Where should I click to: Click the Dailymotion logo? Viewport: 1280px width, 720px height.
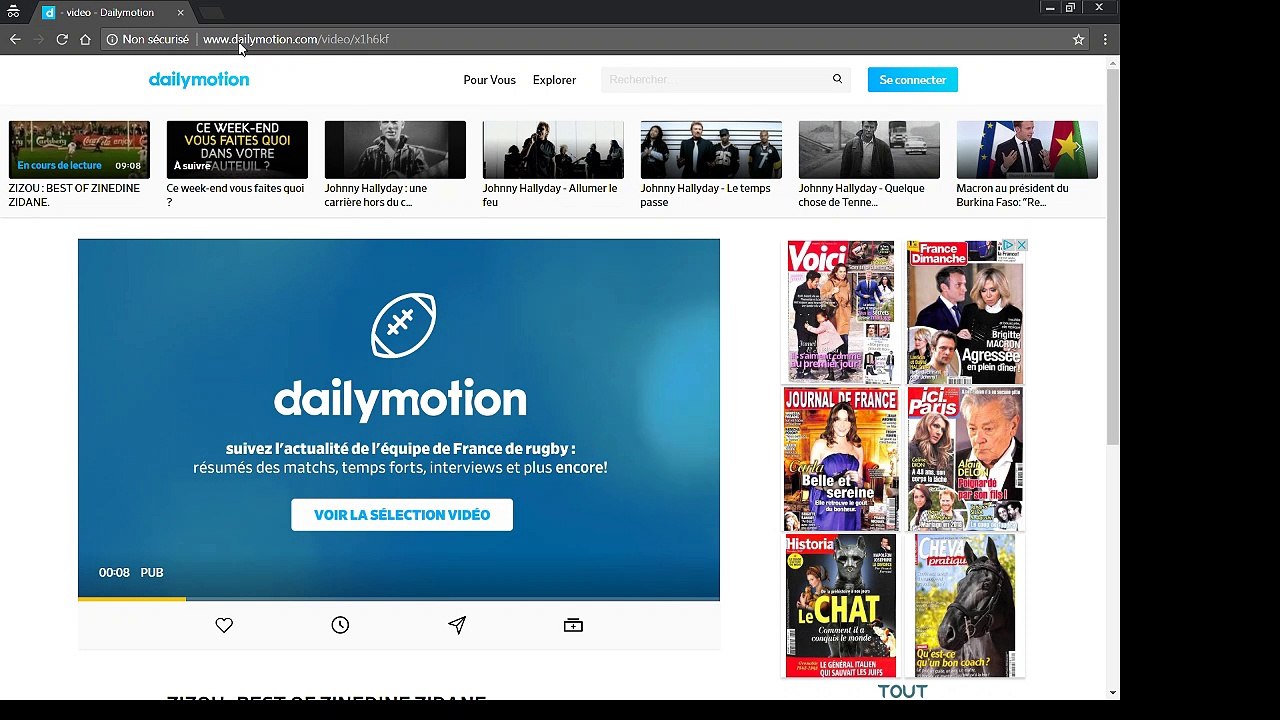click(x=199, y=79)
